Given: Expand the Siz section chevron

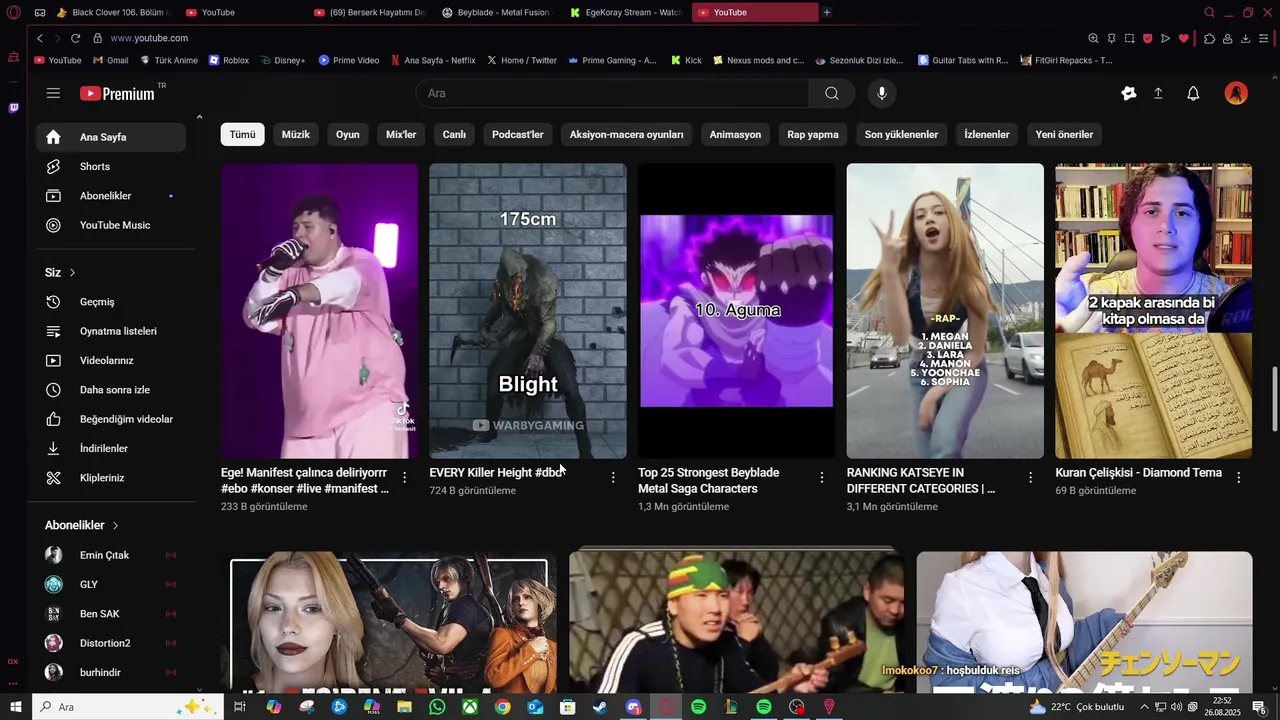Looking at the screenshot, I should [72, 272].
